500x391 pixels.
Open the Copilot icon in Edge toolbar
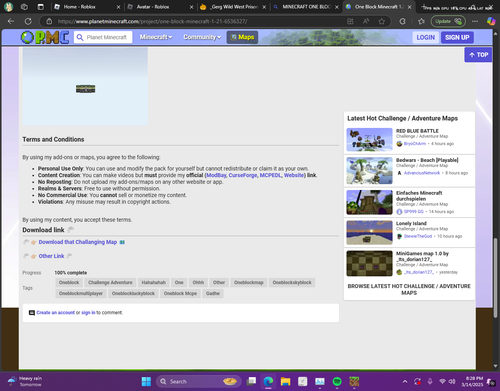[491, 21]
